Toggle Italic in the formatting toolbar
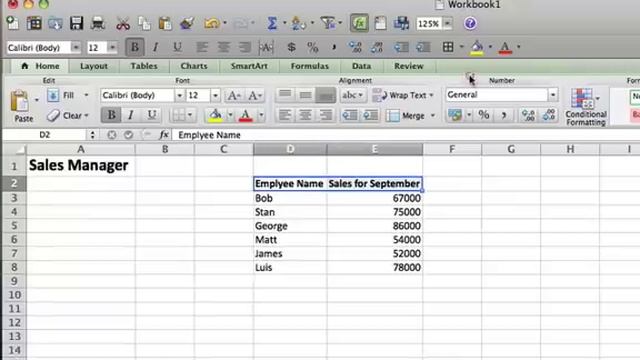Viewport: 640px width, 360px height. pos(156,47)
